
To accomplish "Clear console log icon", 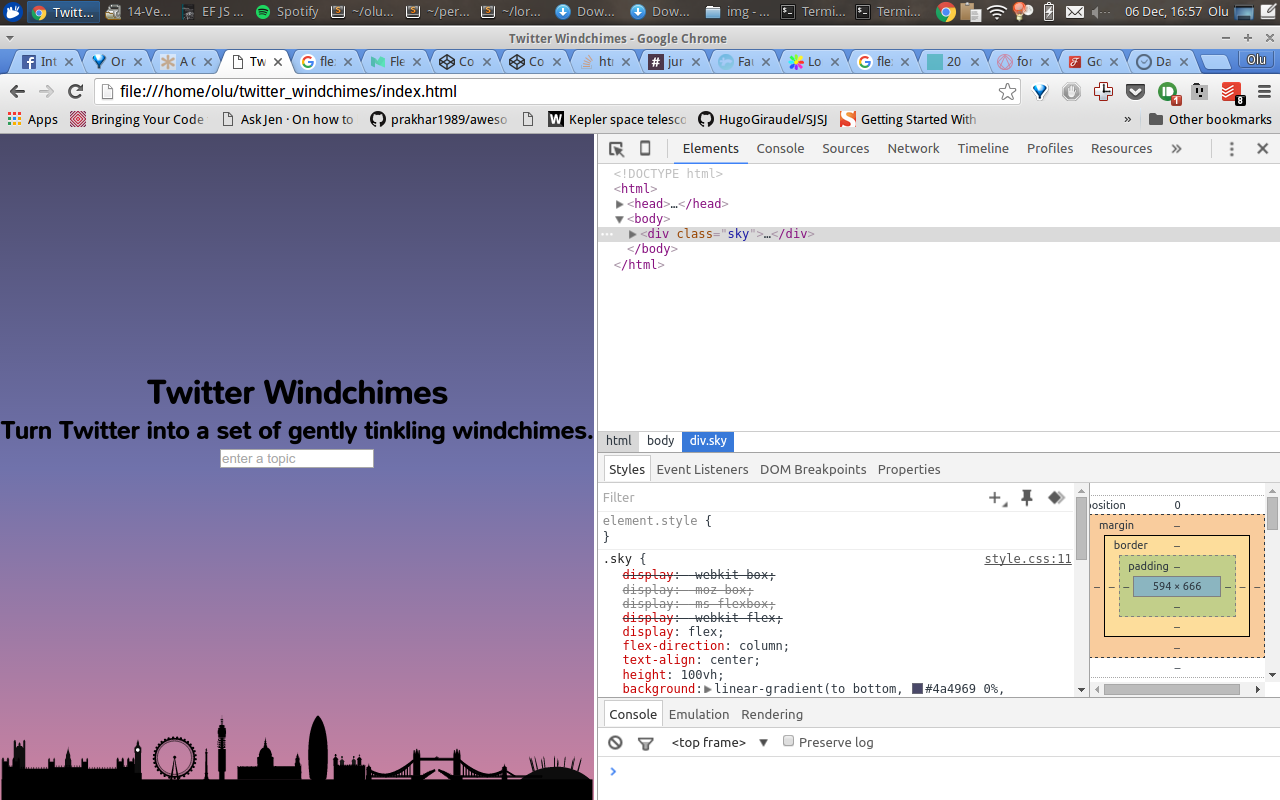I will pos(616,743).
